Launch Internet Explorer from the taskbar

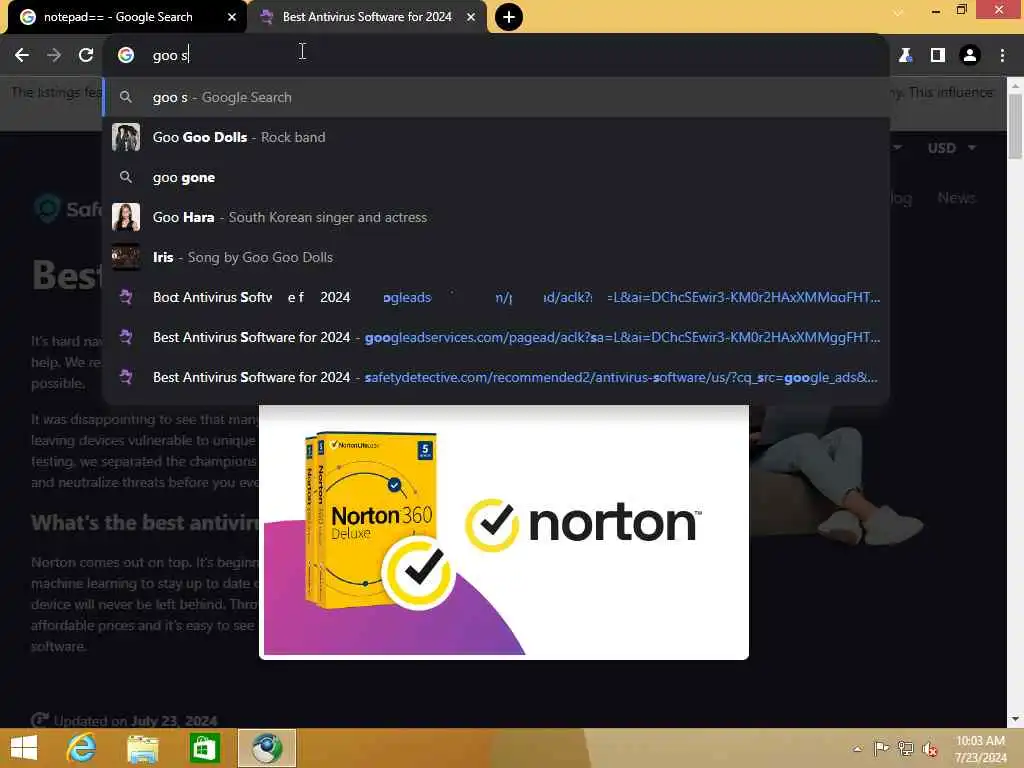(81, 748)
